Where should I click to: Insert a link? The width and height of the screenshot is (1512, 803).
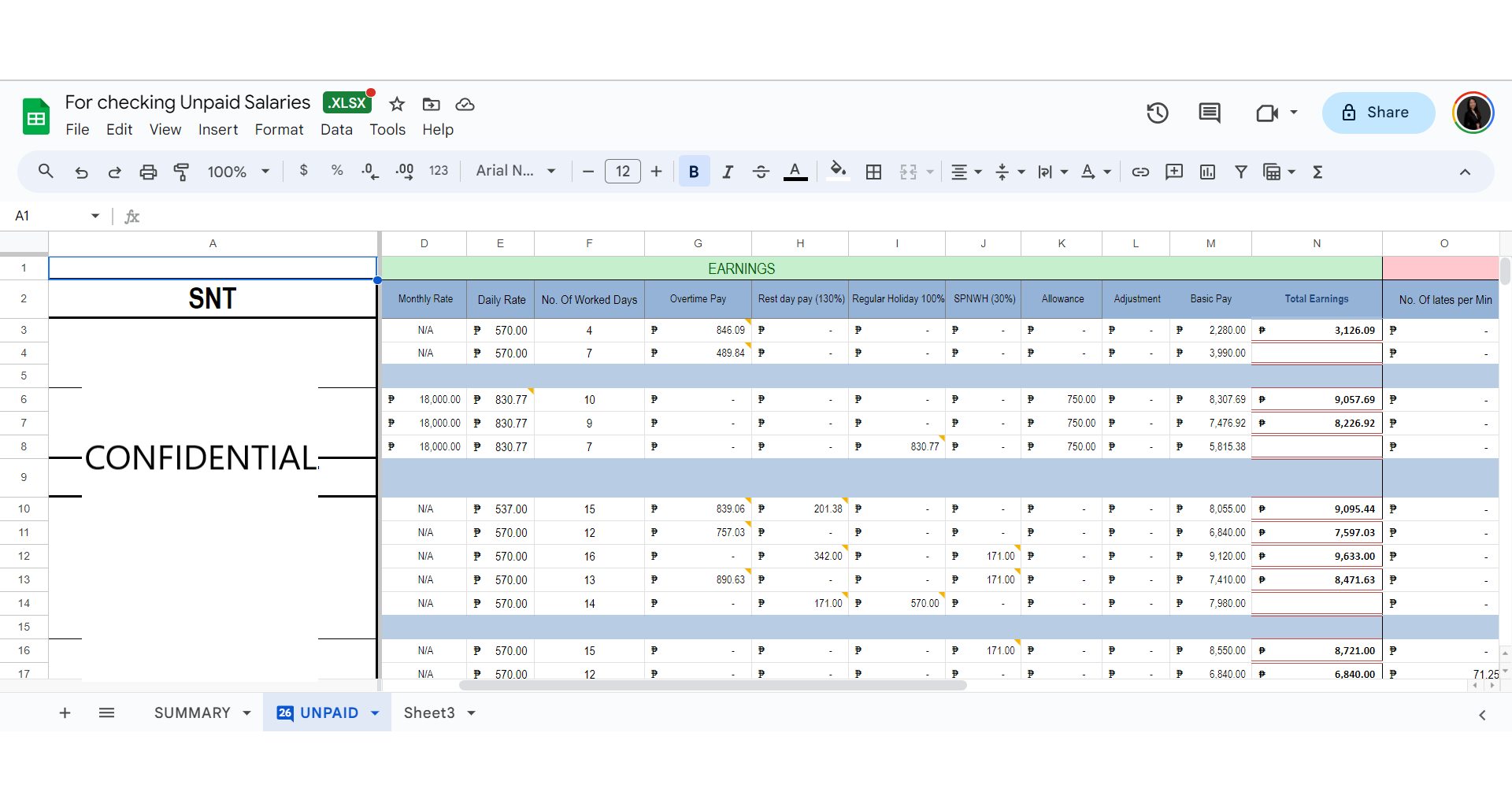(1140, 172)
